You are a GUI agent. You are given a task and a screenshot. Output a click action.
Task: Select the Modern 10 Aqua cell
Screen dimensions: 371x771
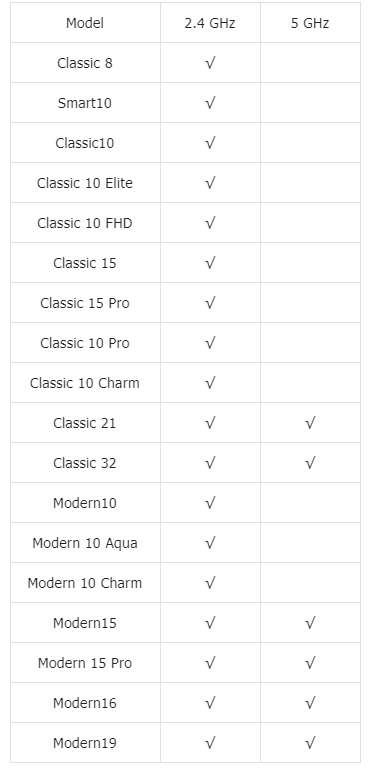(x=85, y=543)
